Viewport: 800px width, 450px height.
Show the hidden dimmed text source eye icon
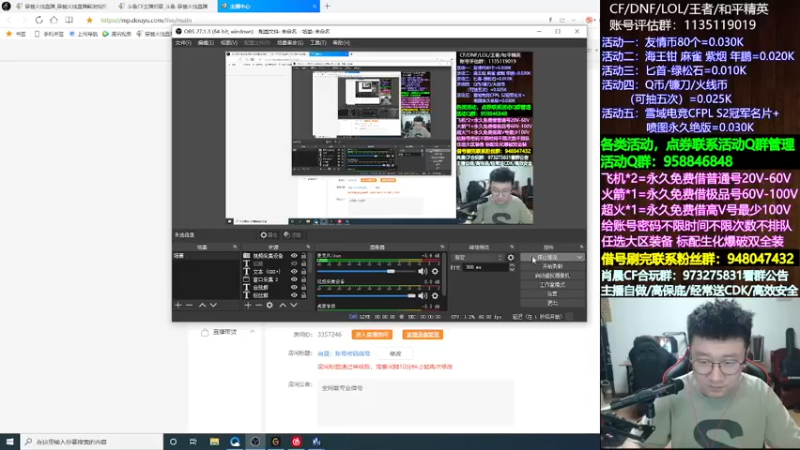(294, 264)
